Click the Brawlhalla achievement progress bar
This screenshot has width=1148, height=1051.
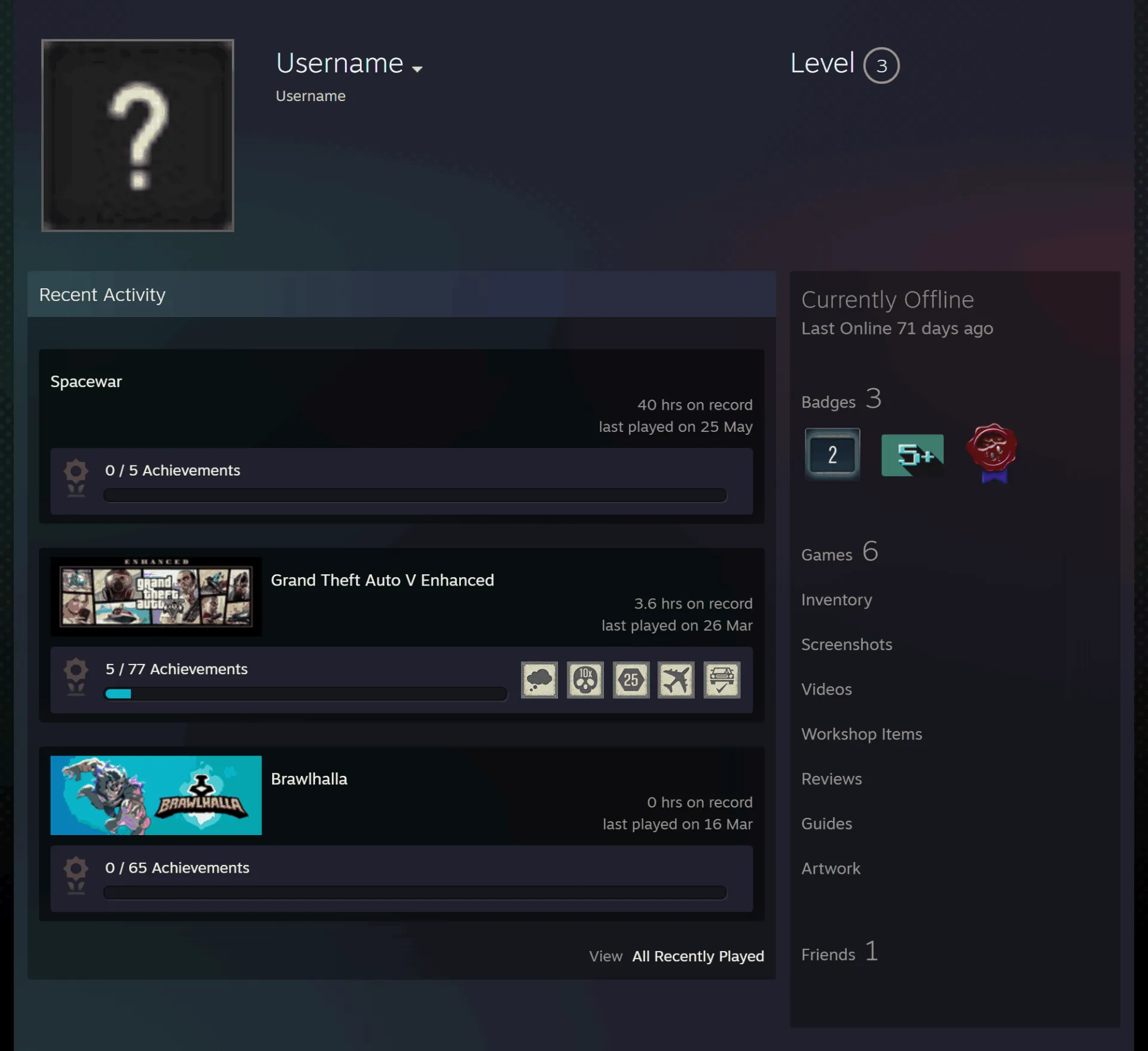(415, 892)
